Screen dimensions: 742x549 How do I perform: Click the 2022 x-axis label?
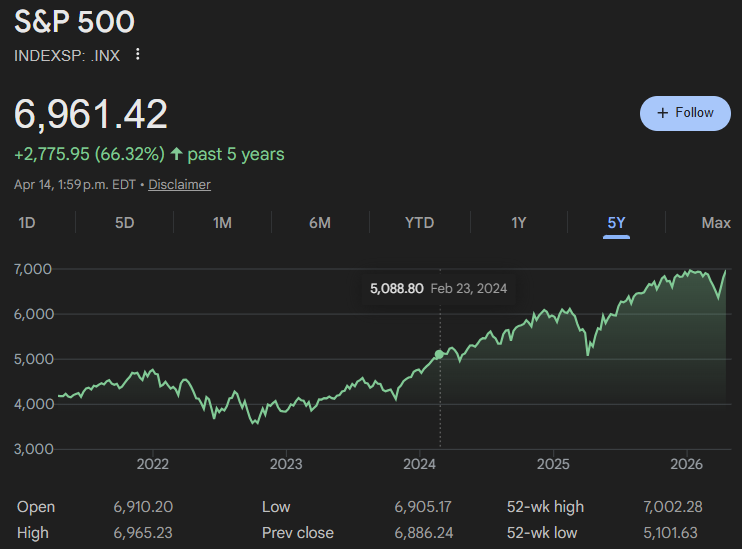tap(152, 464)
